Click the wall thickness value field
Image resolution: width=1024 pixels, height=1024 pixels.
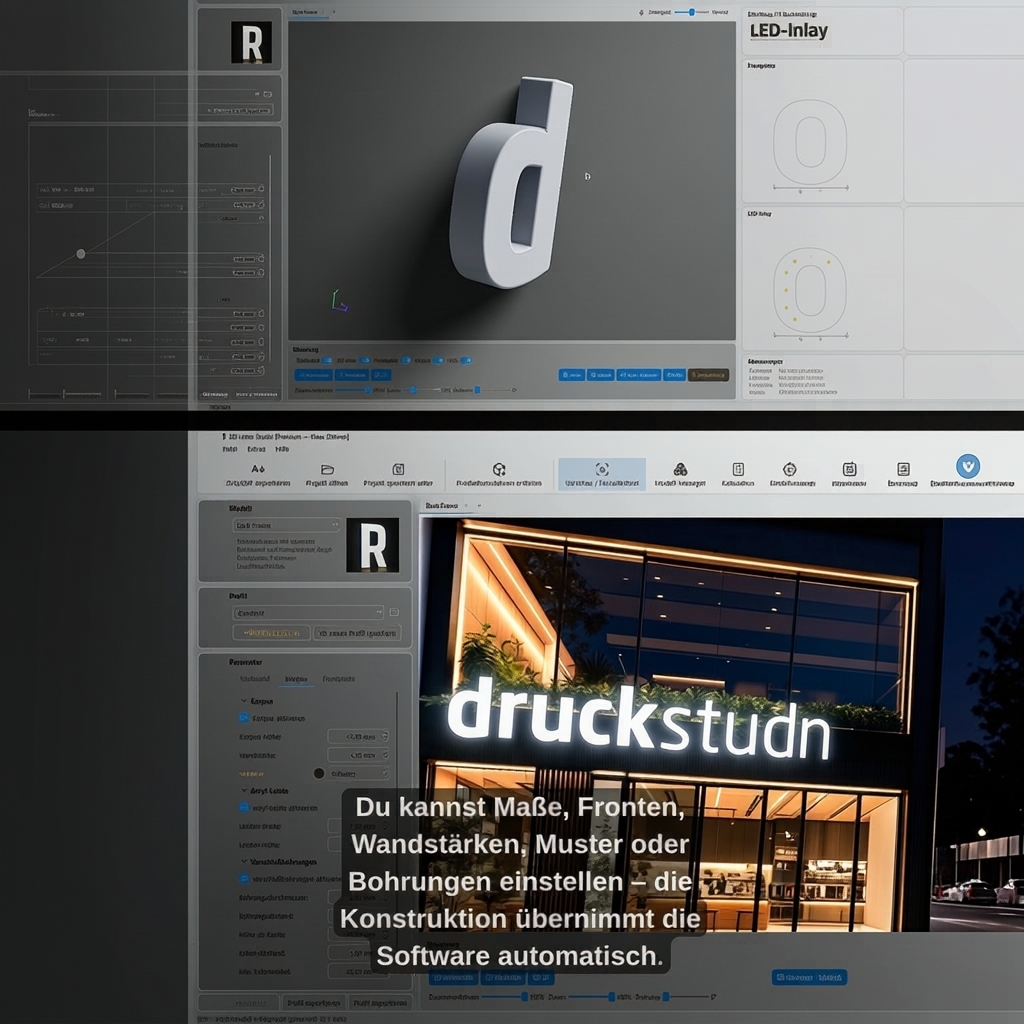[358, 755]
